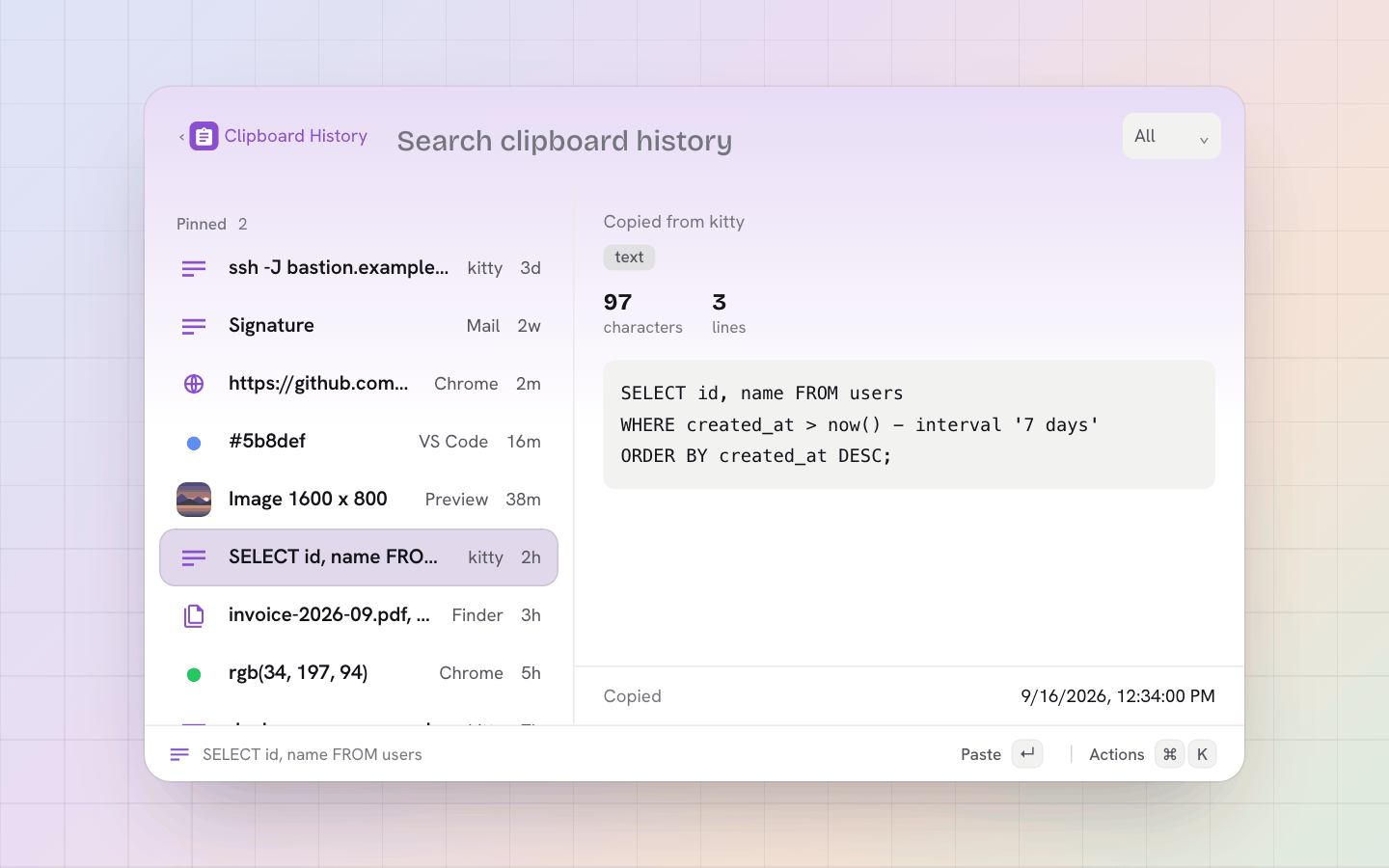Image resolution: width=1389 pixels, height=868 pixels.
Task: Click the 97 characters statistic
Action: click(642, 313)
